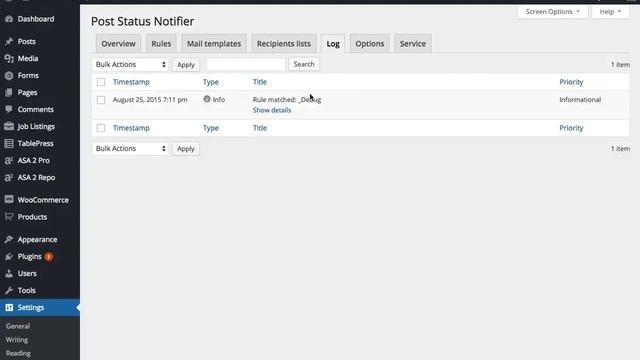640x360 pixels.
Task: Click the Media icon in sidebar
Action: (9, 59)
